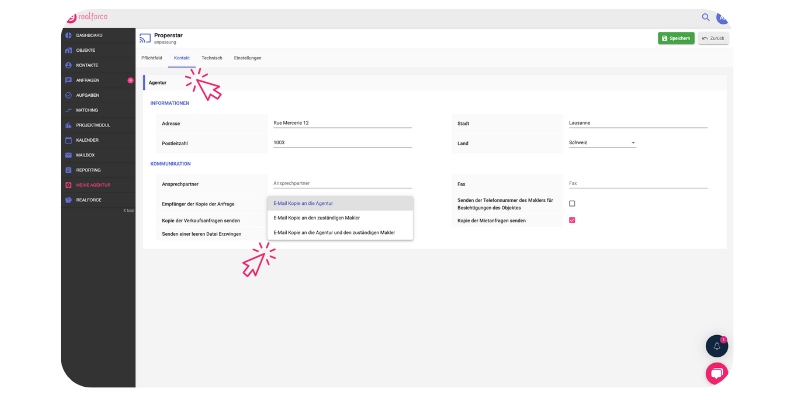The width and height of the screenshot is (800, 400).
Task: Click the search magnifier icon
Action: click(x=706, y=17)
